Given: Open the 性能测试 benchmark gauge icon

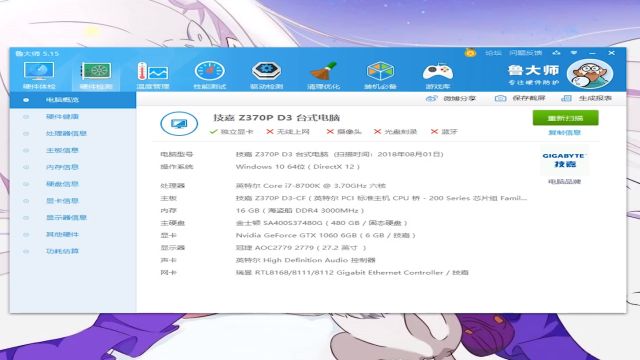Looking at the screenshot, I should [x=209, y=75].
